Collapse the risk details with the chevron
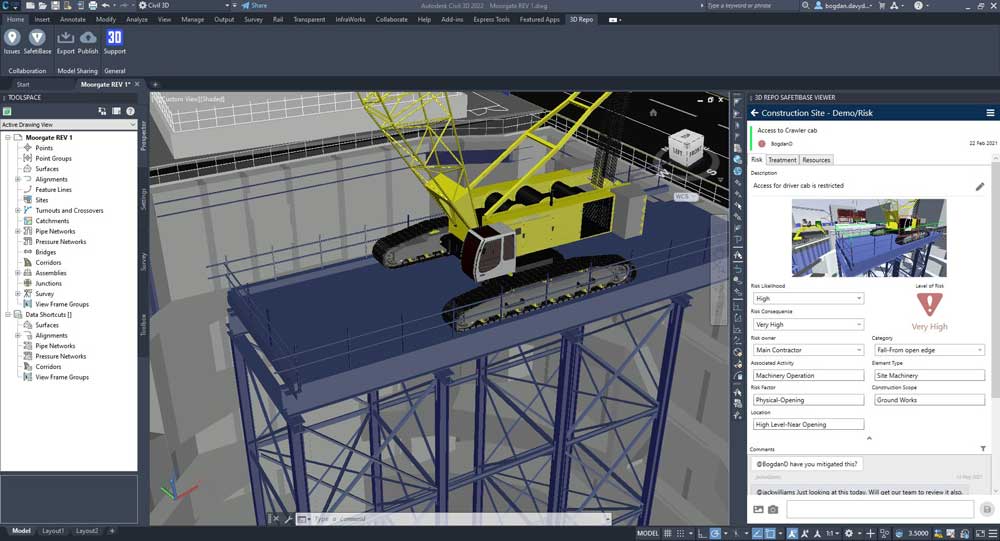The image size is (1000, 541). [869, 438]
